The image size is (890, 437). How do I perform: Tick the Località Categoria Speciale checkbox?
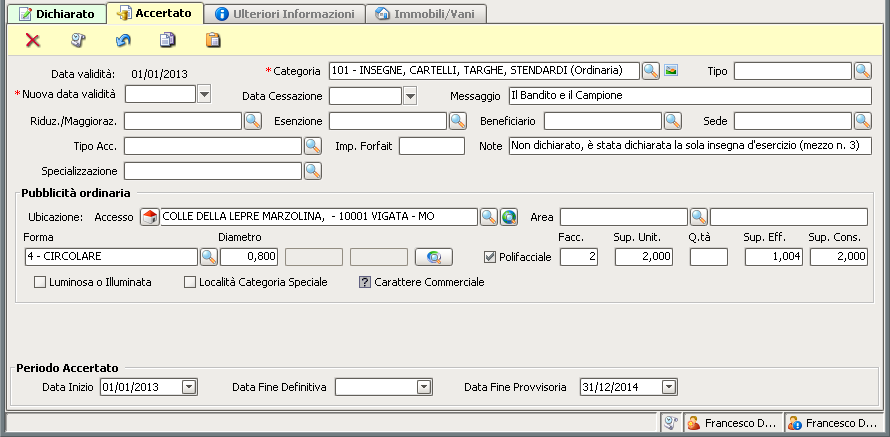(x=190, y=282)
